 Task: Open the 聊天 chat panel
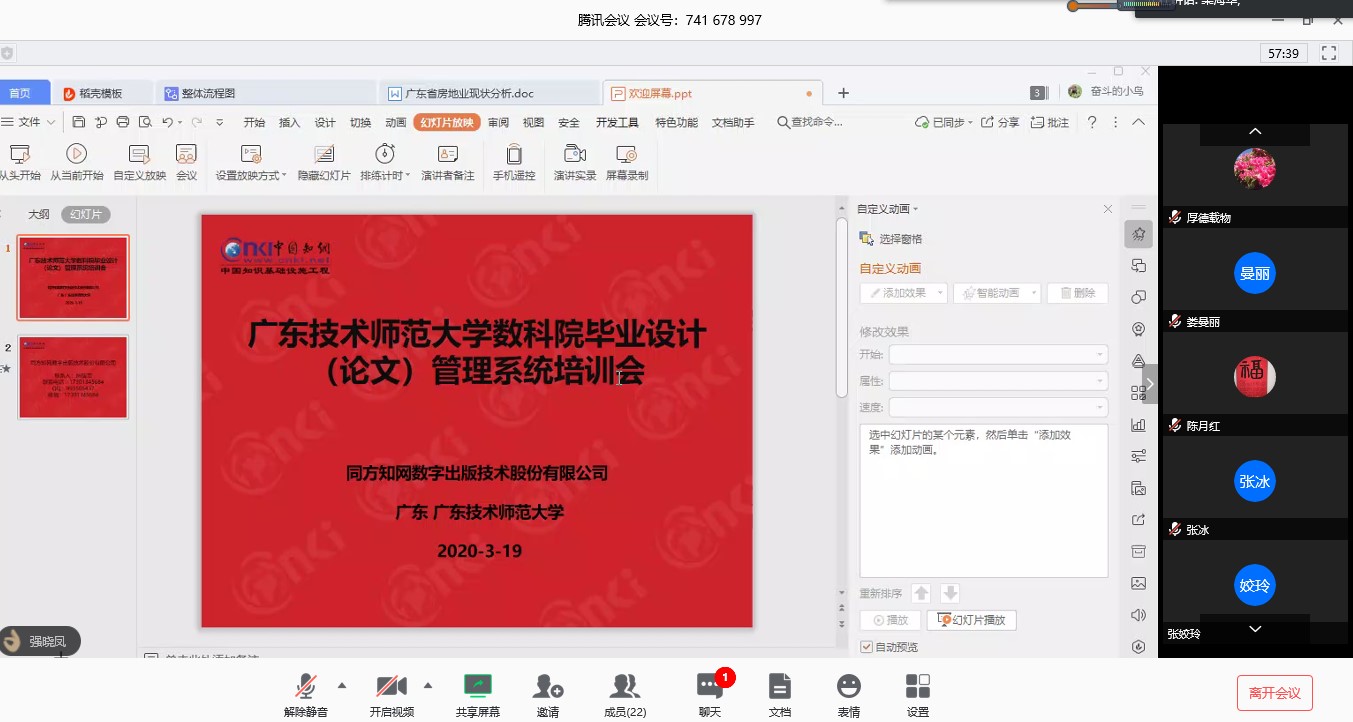pyautogui.click(x=710, y=687)
